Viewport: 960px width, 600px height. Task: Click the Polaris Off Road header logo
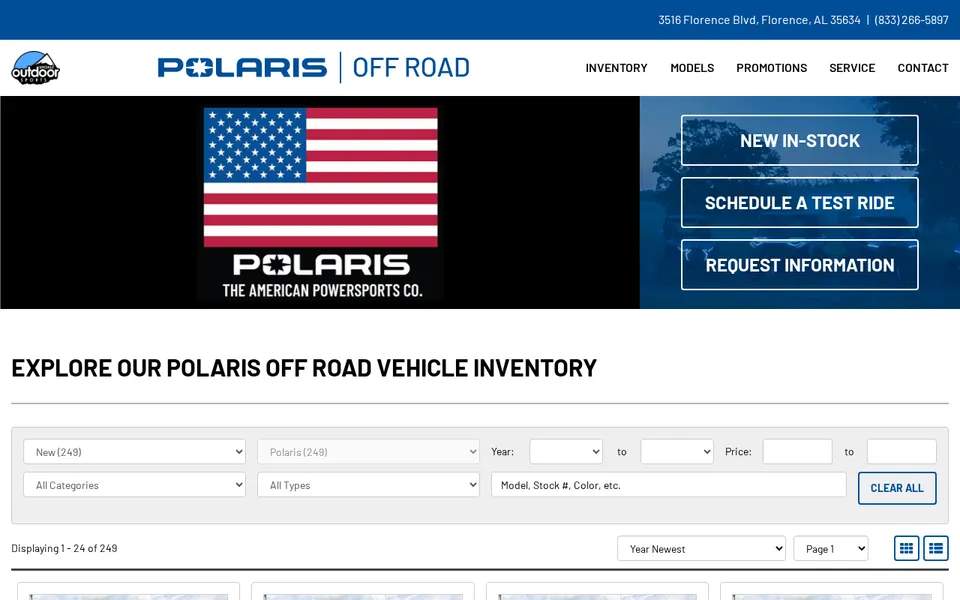click(313, 67)
